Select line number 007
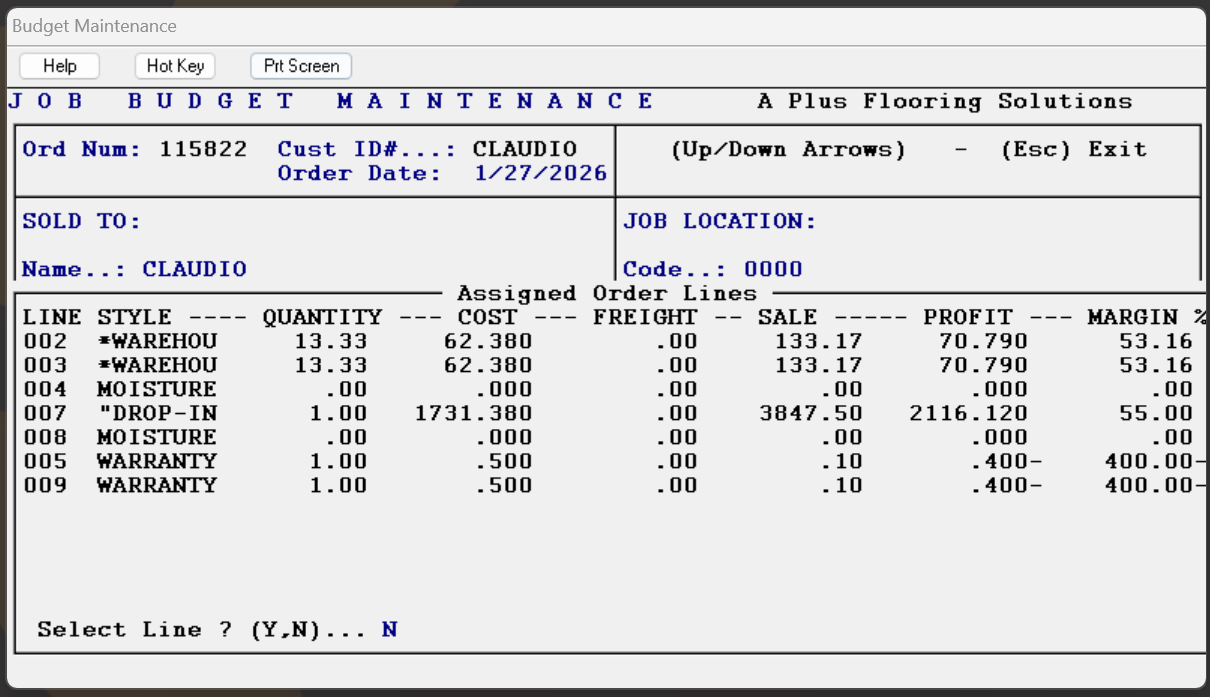Screen dimensions: 1210x697 (46, 413)
